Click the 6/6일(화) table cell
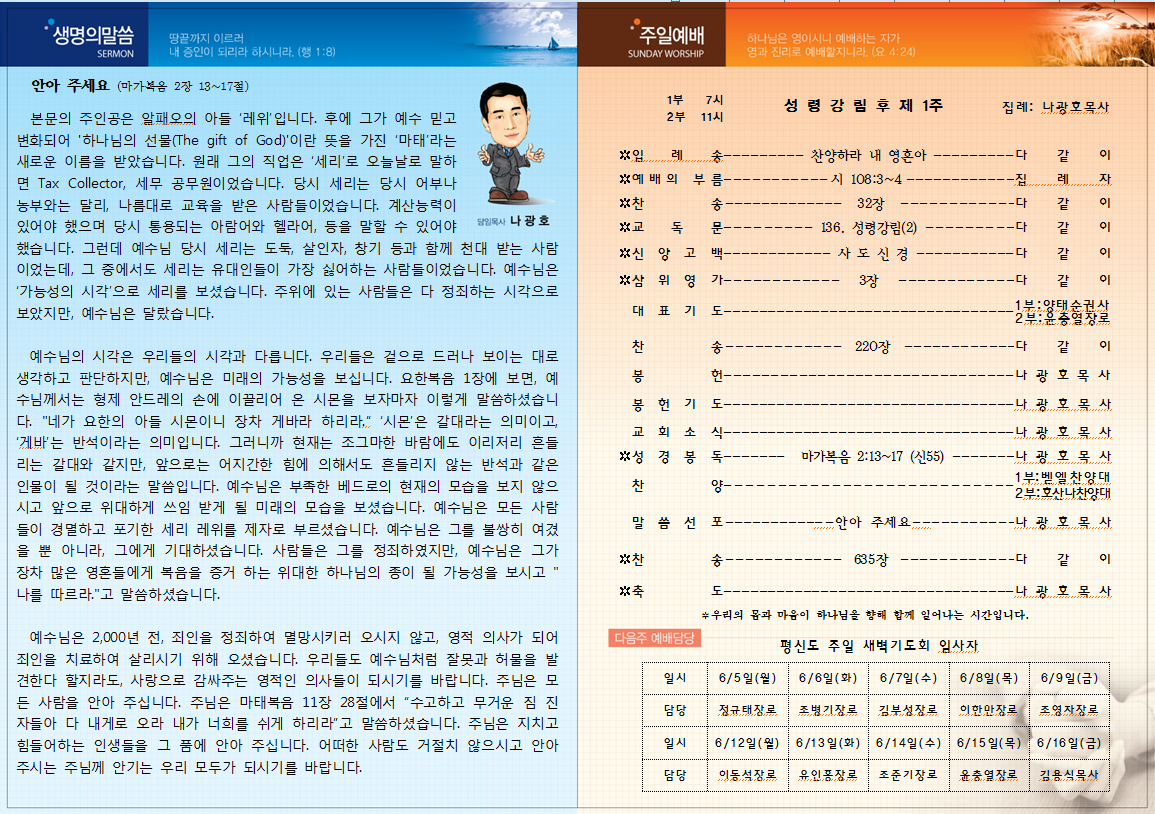Image resolution: width=1155 pixels, height=814 pixels. pos(827,678)
